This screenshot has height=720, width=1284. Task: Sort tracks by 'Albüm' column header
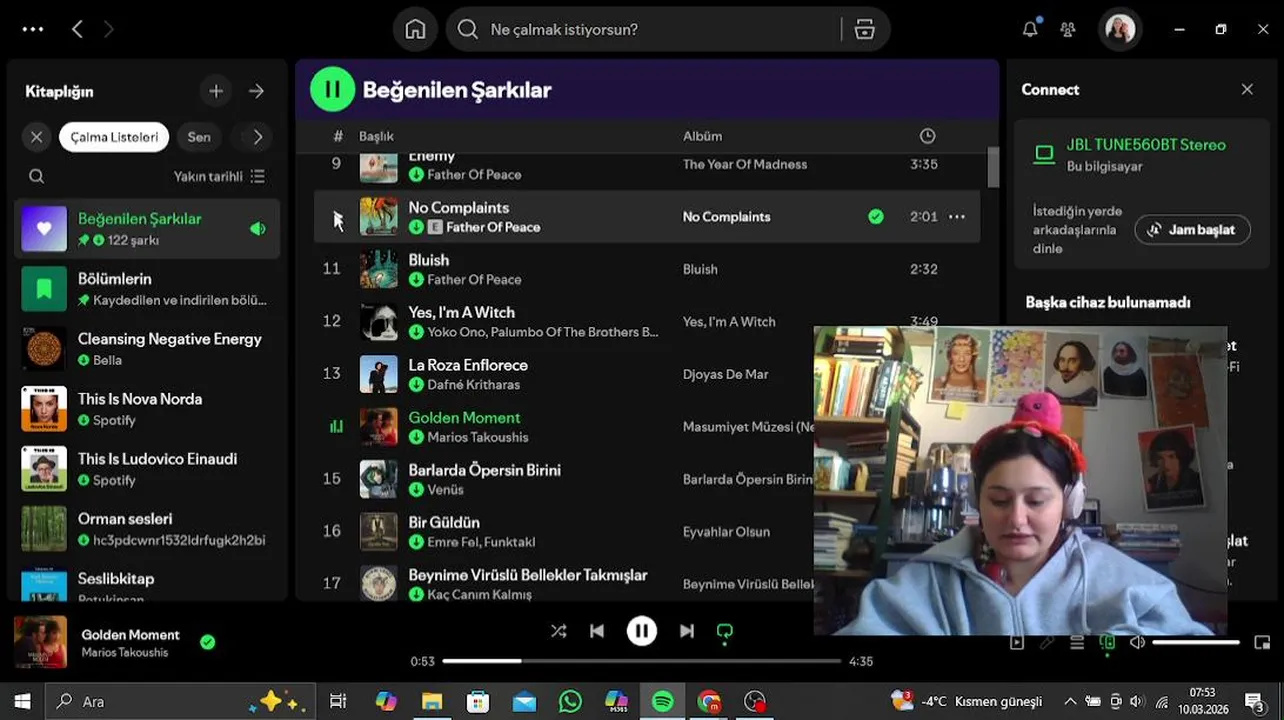[702, 136]
